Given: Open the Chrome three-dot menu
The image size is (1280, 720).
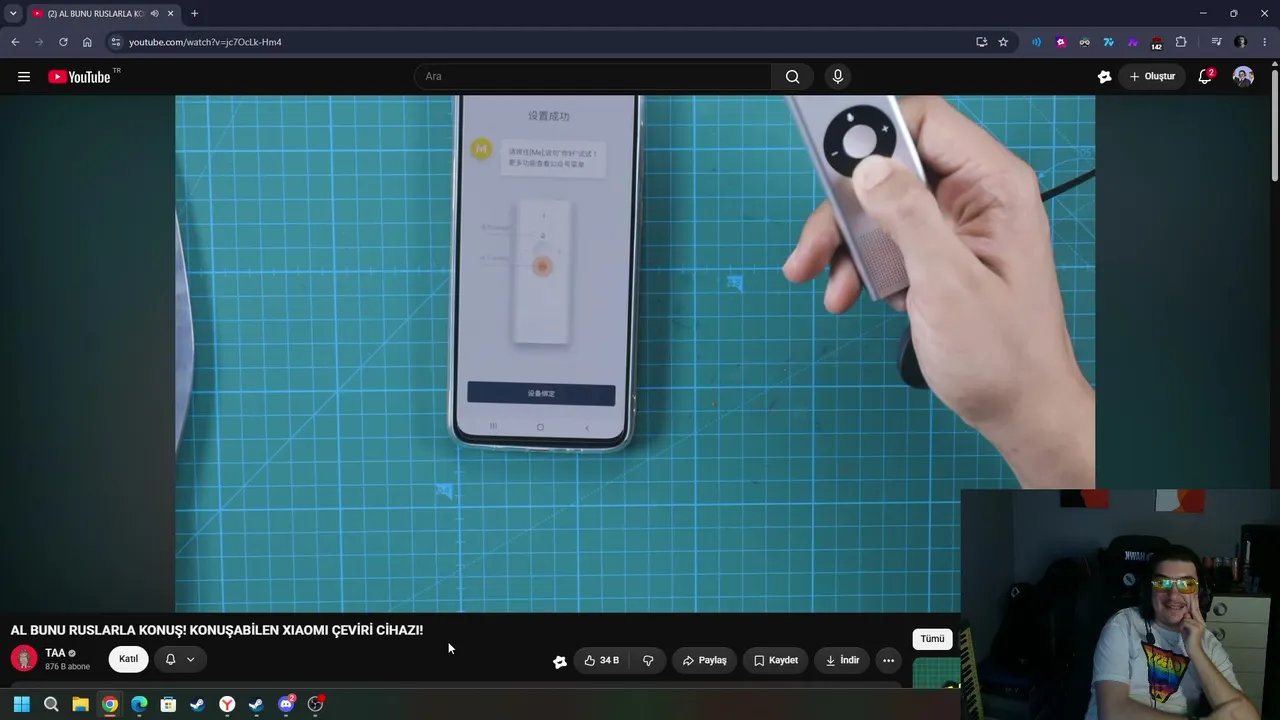Looking at the screenshot, I should (1264, 42).
